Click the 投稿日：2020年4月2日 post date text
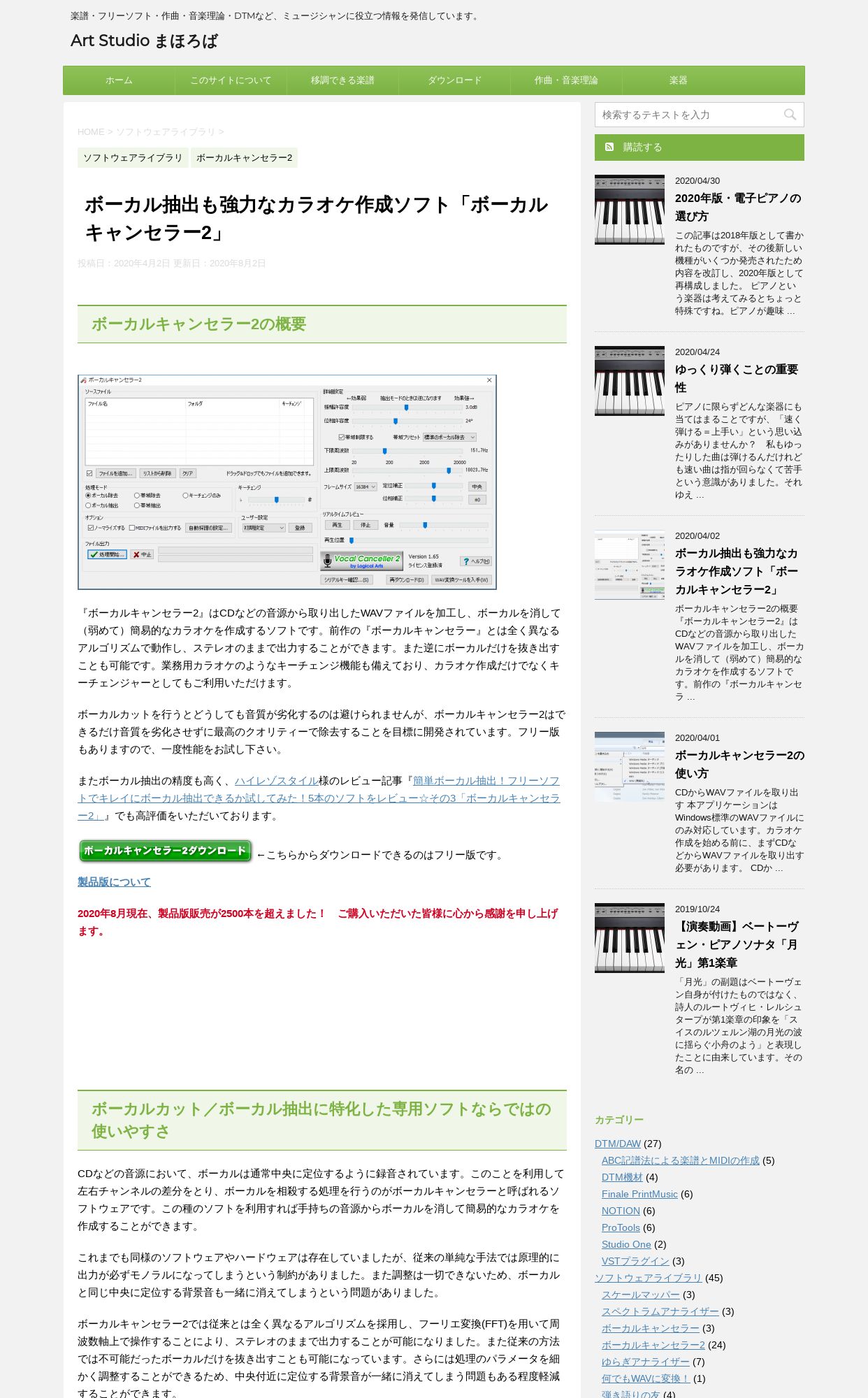 (x=124, y=264)
